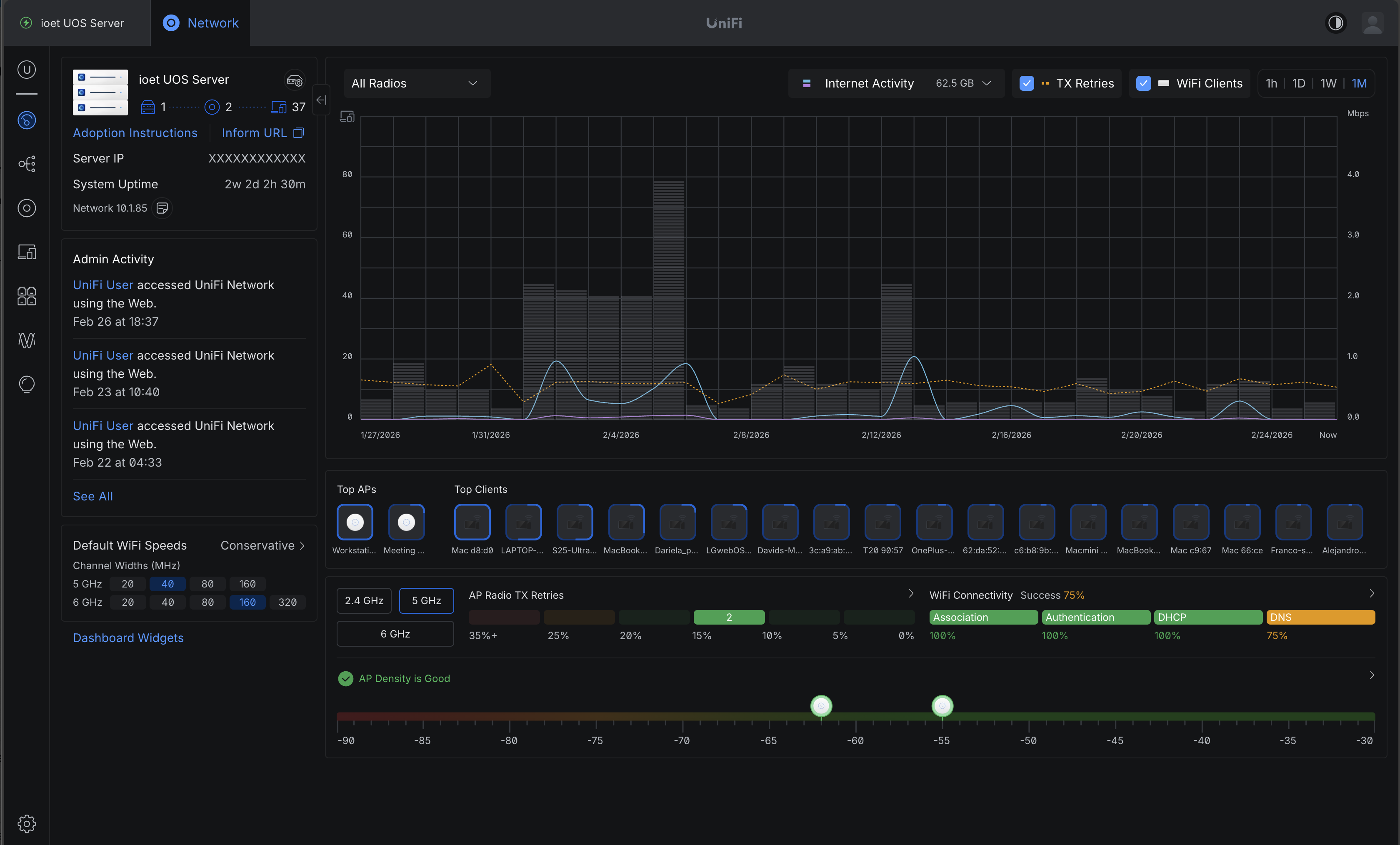Open Settings with the gear icon
The width and height of the screenshot is (1400, 845).
(x=27, y=824)
